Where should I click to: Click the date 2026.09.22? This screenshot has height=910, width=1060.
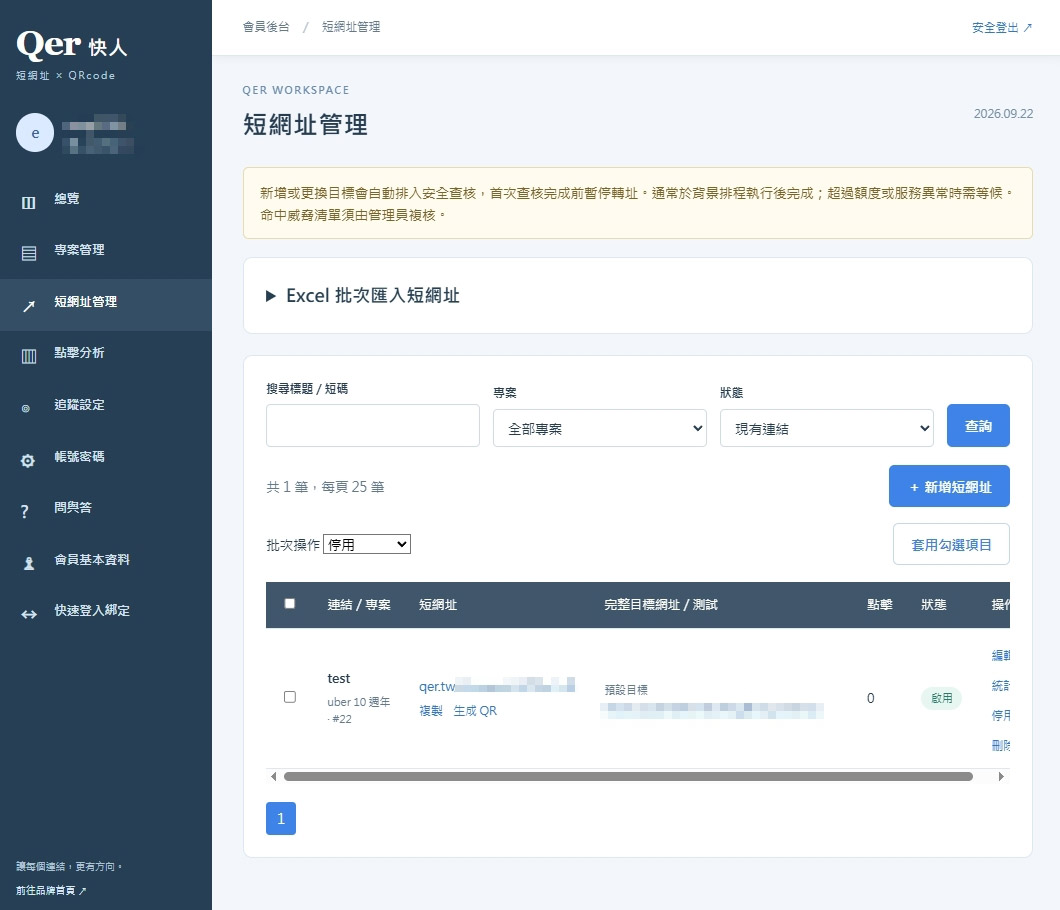tap(1003, 114)
